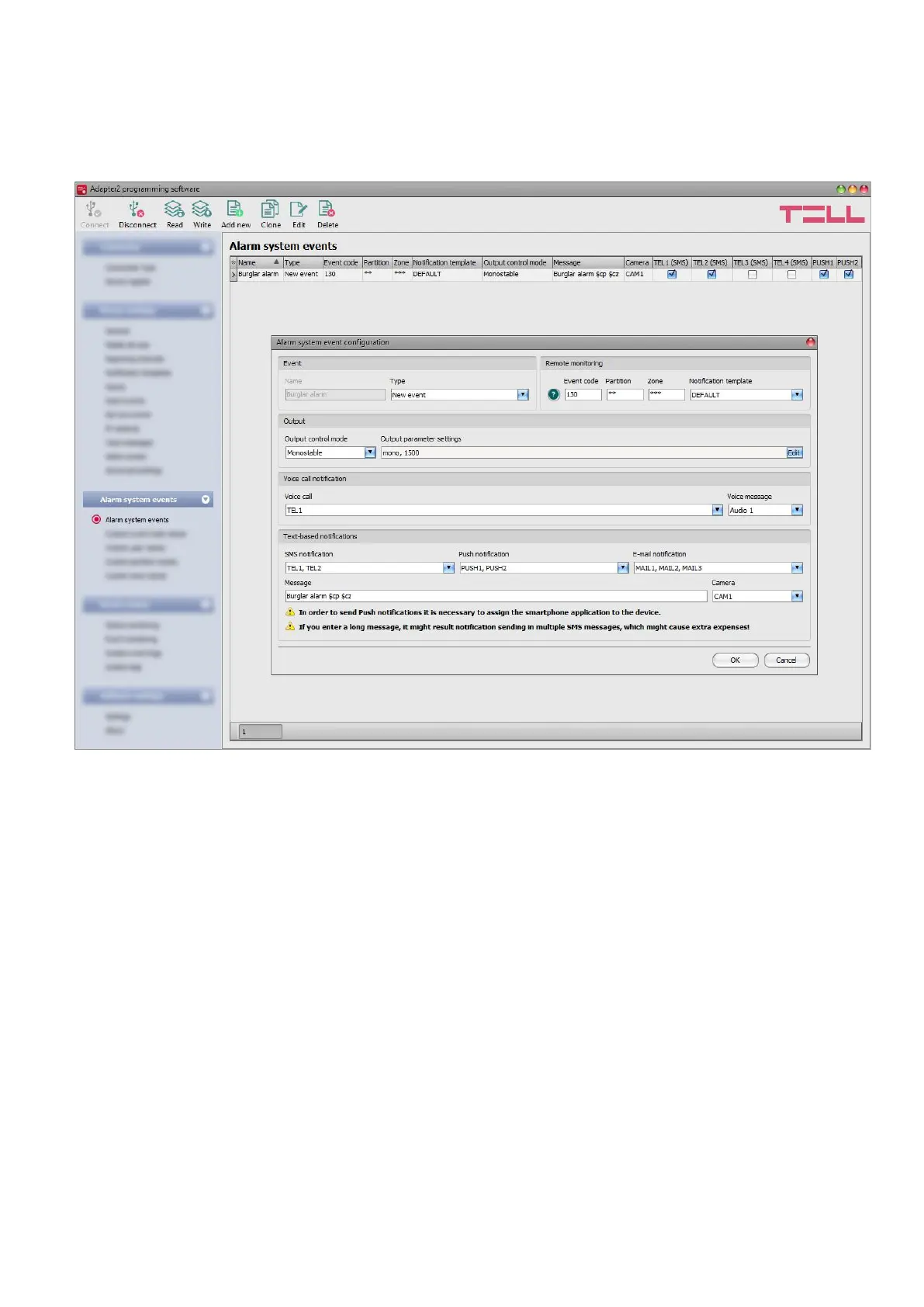Screen dimensions: 924x1307
Task: Click the Message text field
Action: pyautogui.click(x=496, y=596)
